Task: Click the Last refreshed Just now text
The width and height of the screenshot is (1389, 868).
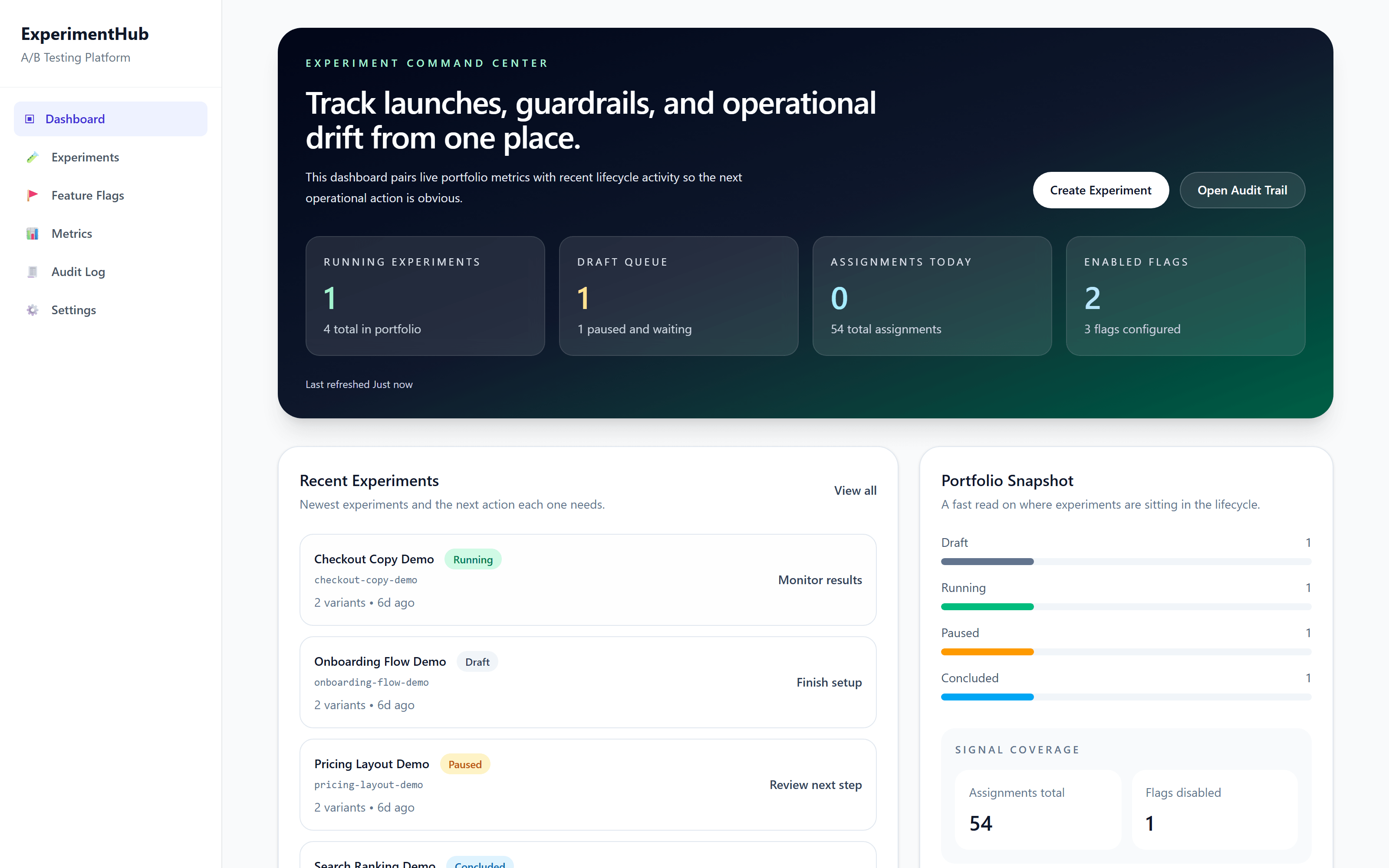Action: click(x=359, y=384)
